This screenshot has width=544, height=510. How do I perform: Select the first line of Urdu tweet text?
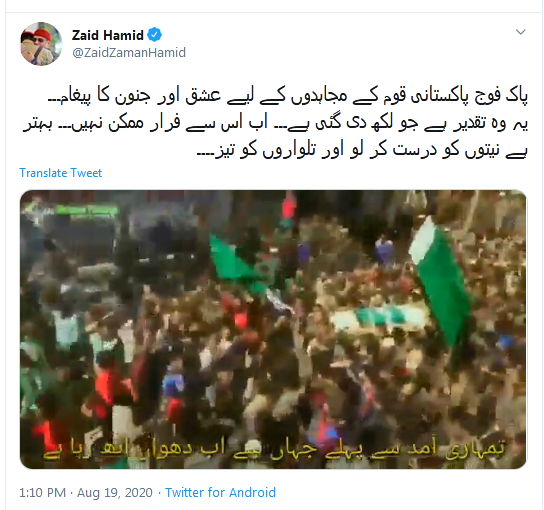click(288, 96)
